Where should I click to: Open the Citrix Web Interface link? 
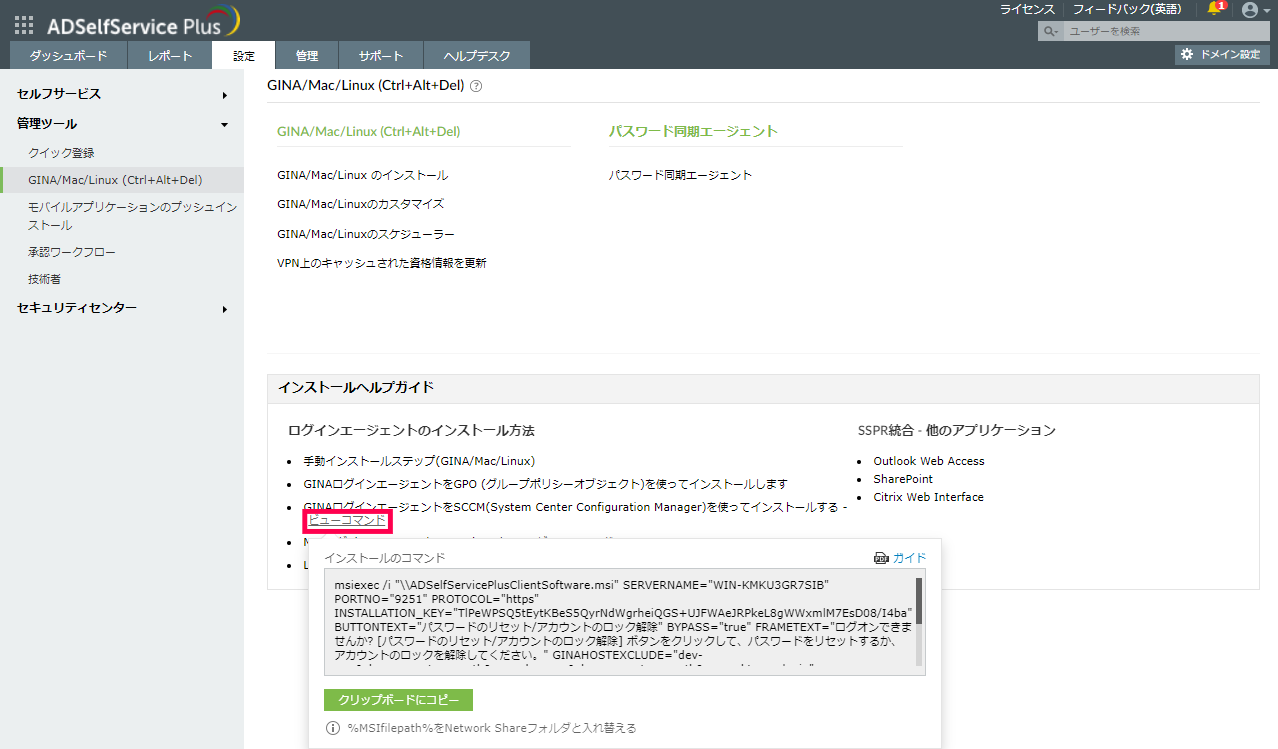coord(928,497)
